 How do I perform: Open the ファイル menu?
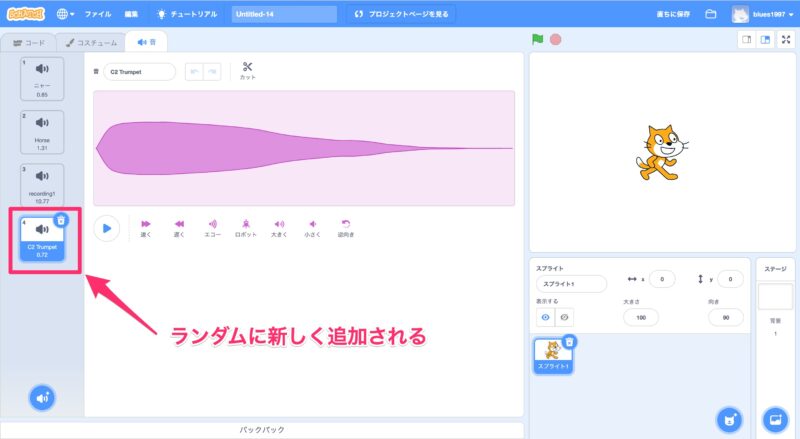(98, 14)
